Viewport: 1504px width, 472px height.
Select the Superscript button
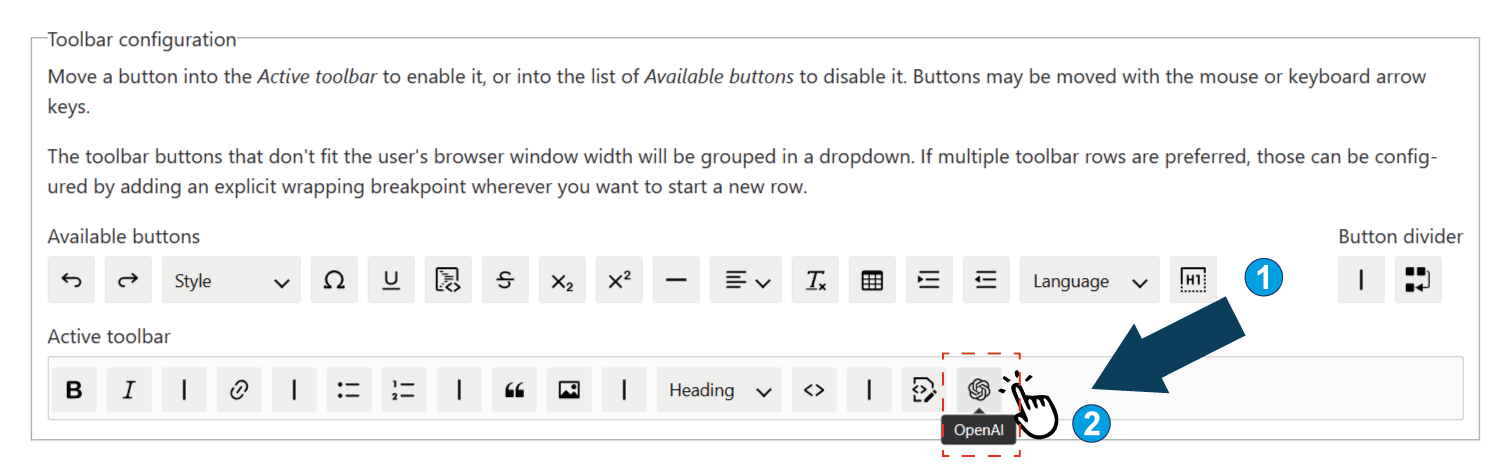(619, 281)
